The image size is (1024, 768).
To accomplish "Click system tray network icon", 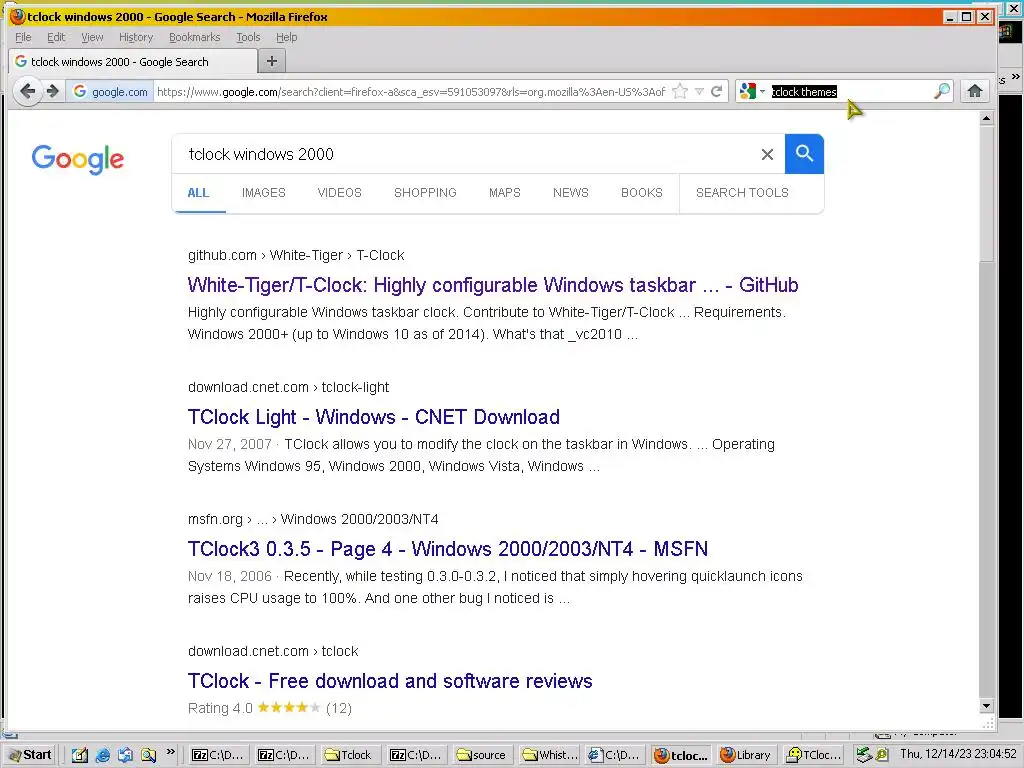I will click(865, 755).
